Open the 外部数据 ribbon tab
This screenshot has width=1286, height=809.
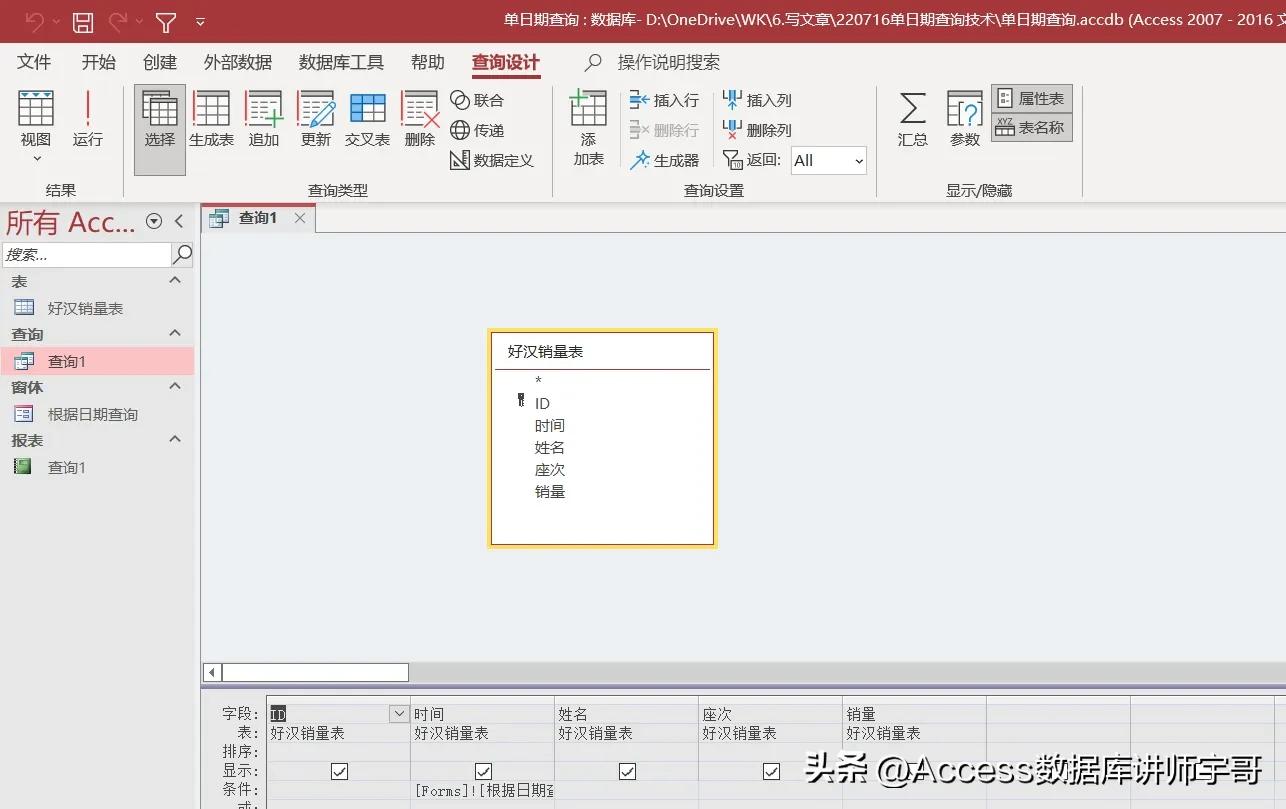coord(237,62)
